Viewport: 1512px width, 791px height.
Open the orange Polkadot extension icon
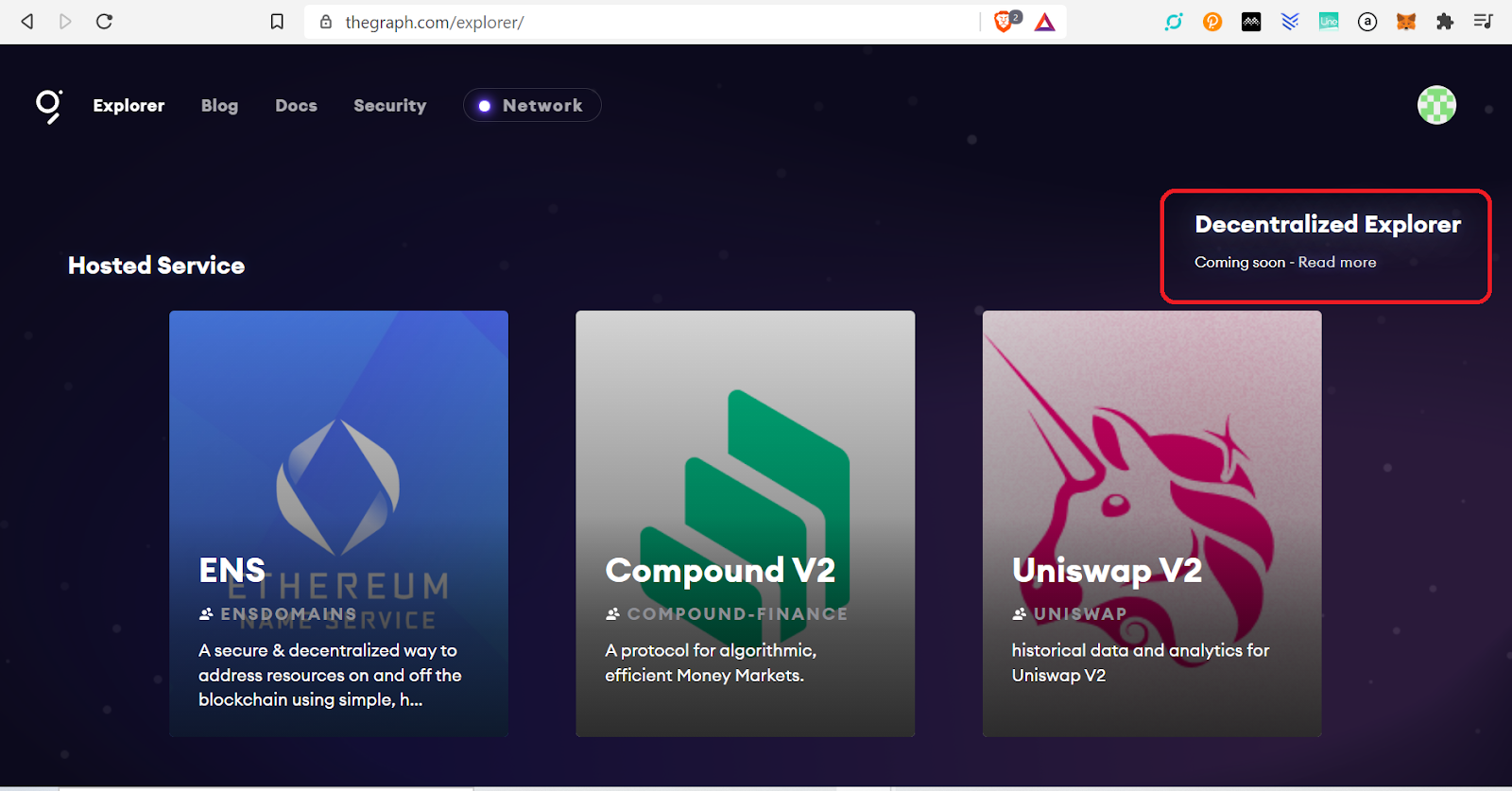1212,21
